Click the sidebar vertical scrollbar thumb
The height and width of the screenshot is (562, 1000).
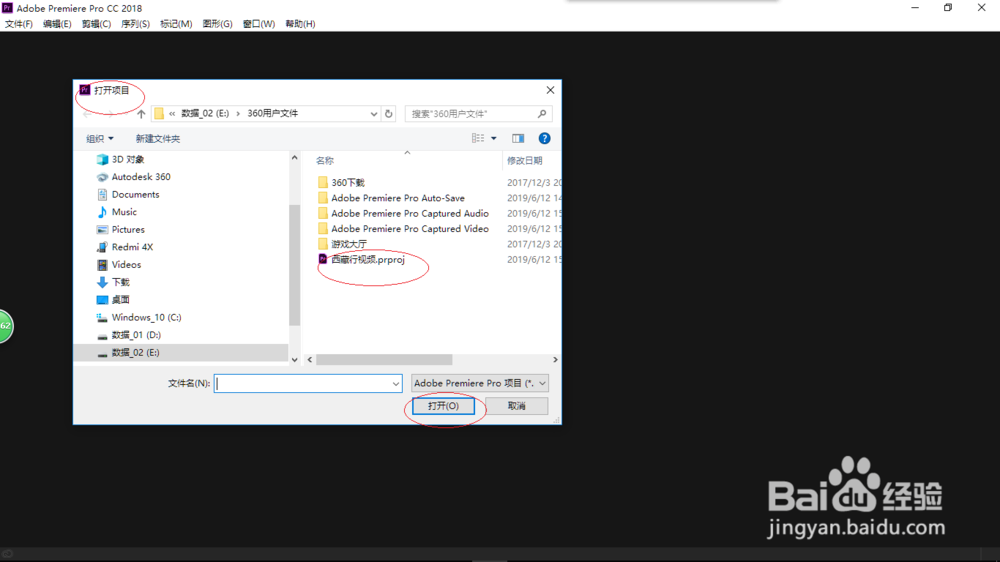[294, 265]
